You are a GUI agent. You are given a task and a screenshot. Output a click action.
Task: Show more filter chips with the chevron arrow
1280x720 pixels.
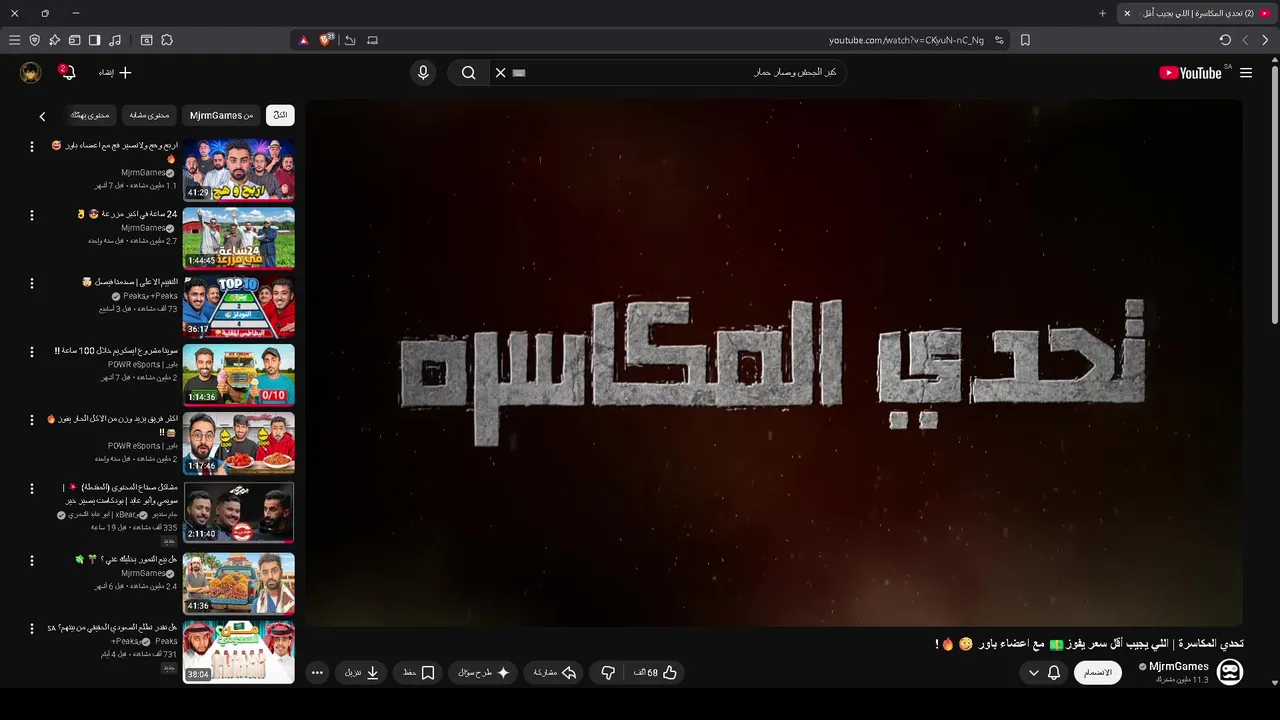[42, 116]
